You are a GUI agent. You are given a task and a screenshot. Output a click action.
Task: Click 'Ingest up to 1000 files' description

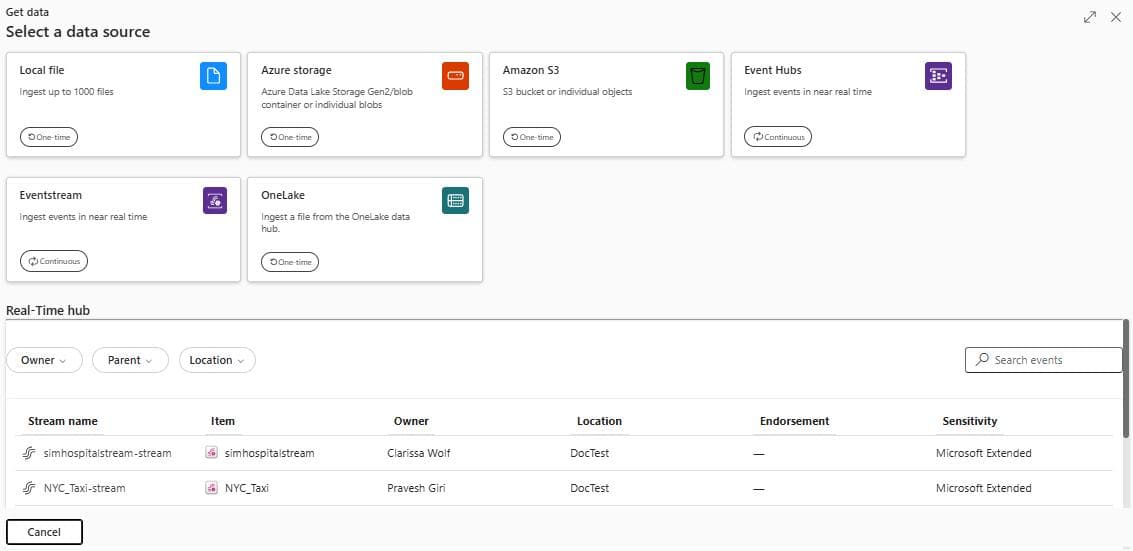click(66, 92)
